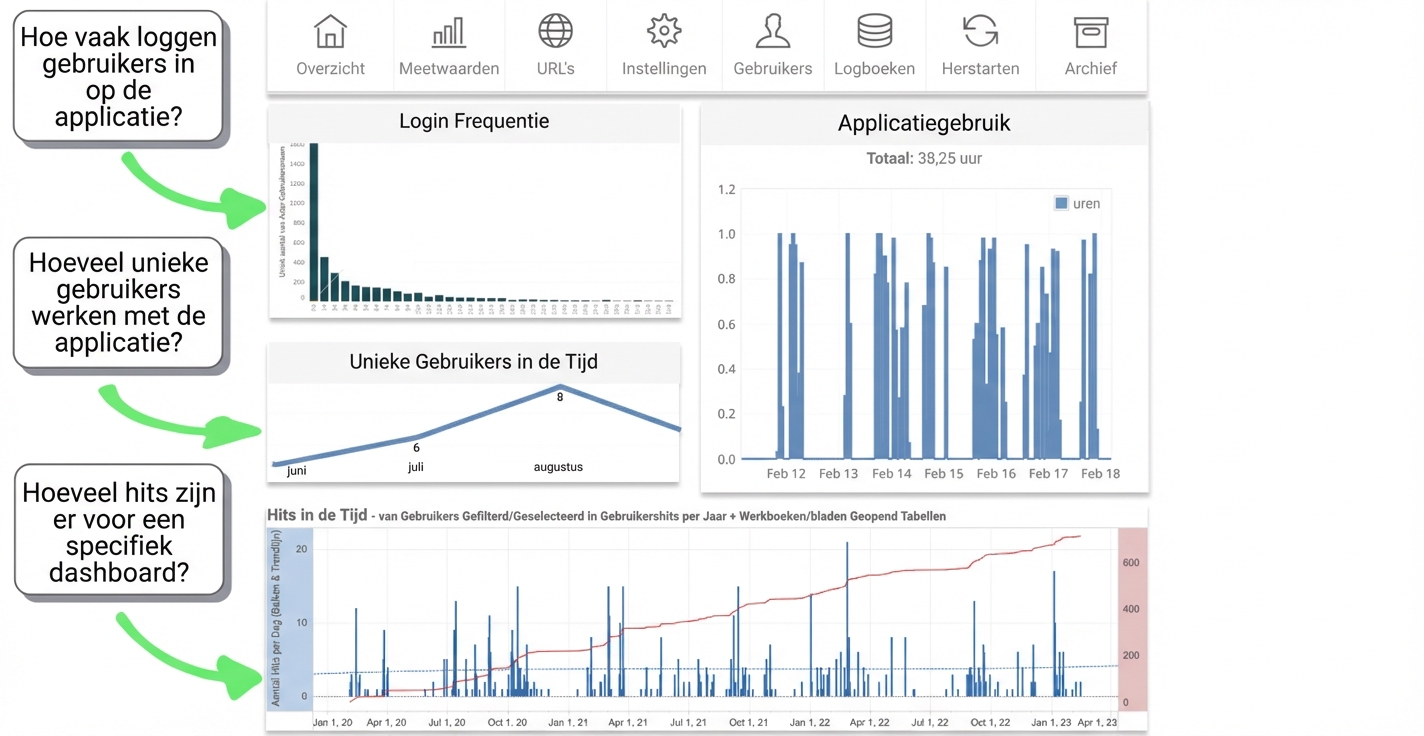Click the data point labeled 8 at augustus
Viewport: 1424px width, 736px height.
[x=560, y=387]
